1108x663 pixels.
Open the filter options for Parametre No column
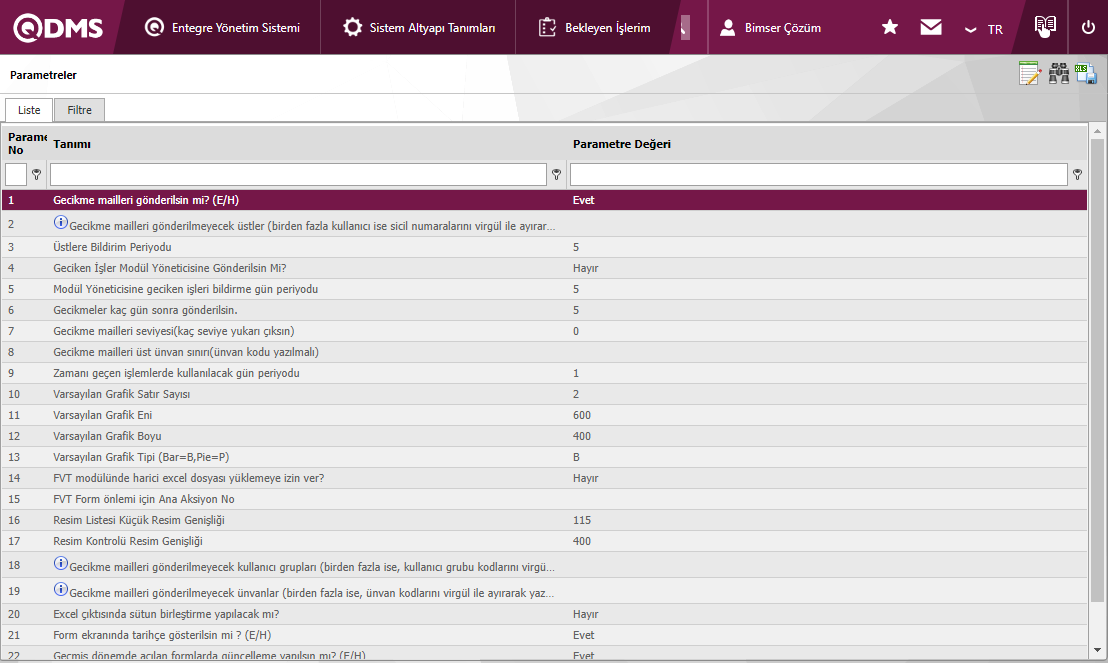(36, 174)
